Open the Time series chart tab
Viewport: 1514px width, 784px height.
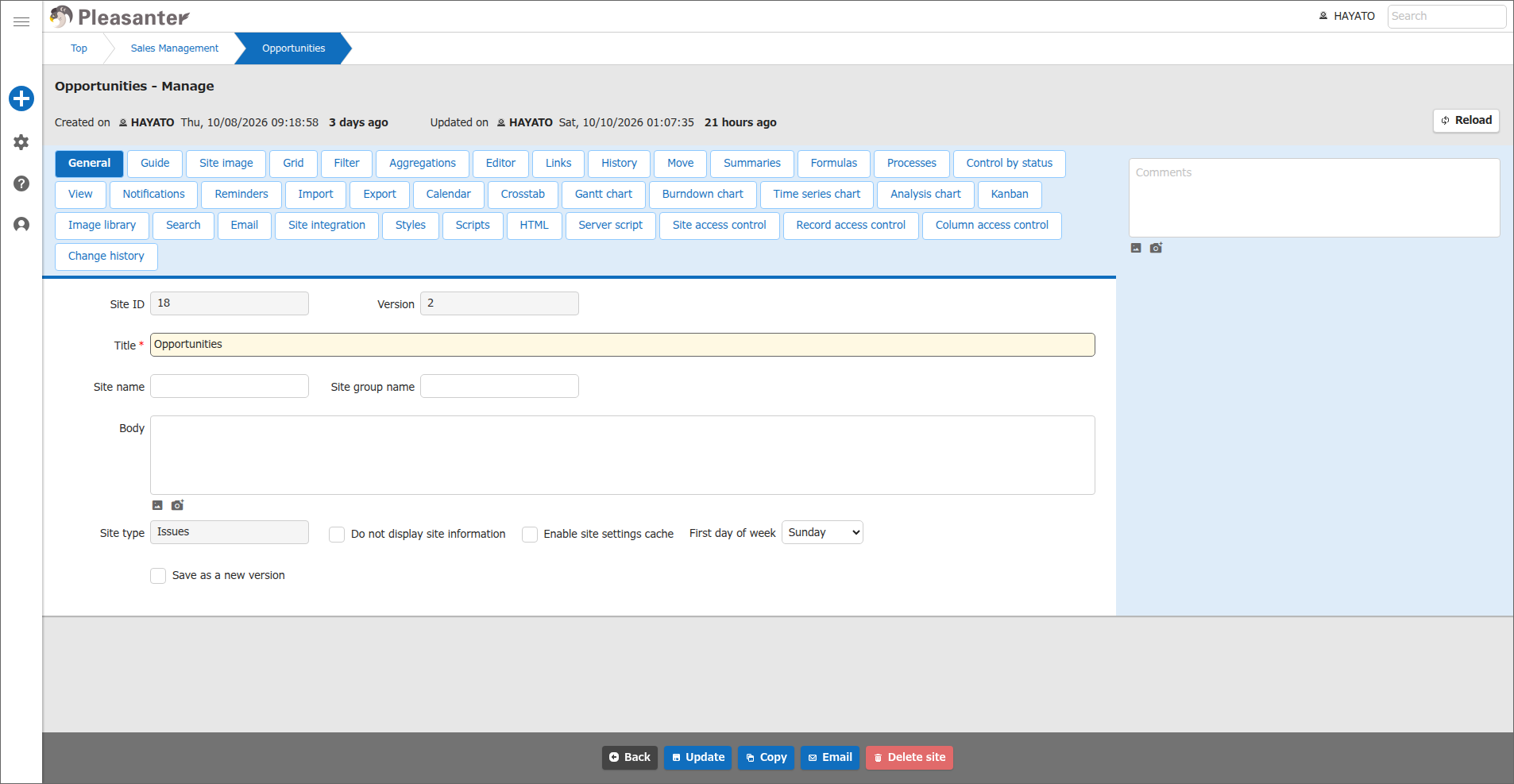817,195
